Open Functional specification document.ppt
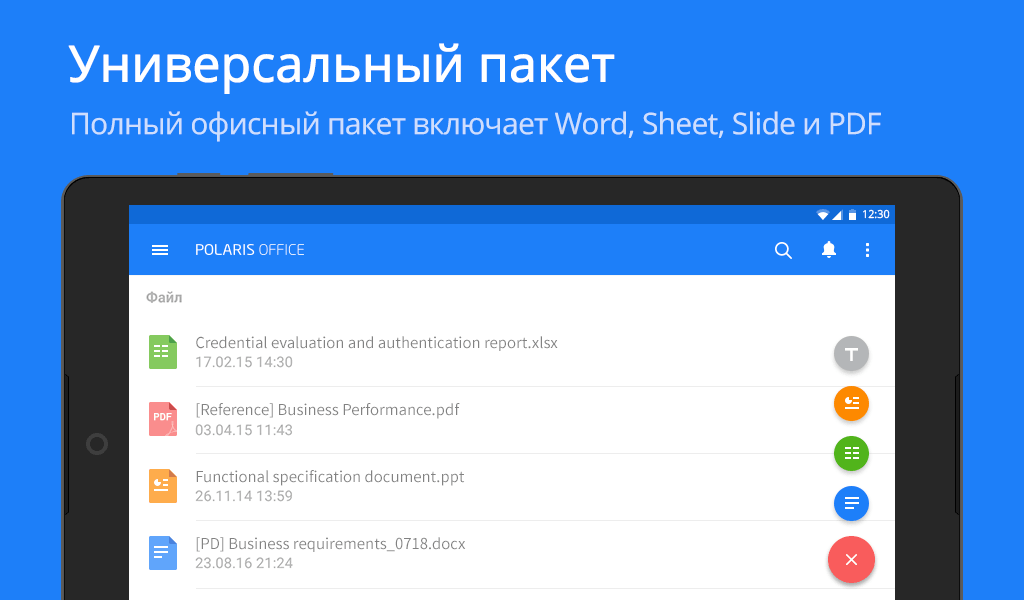This screenshot has width=1024, height=600. pyautogui.click(x=330, y=477)
